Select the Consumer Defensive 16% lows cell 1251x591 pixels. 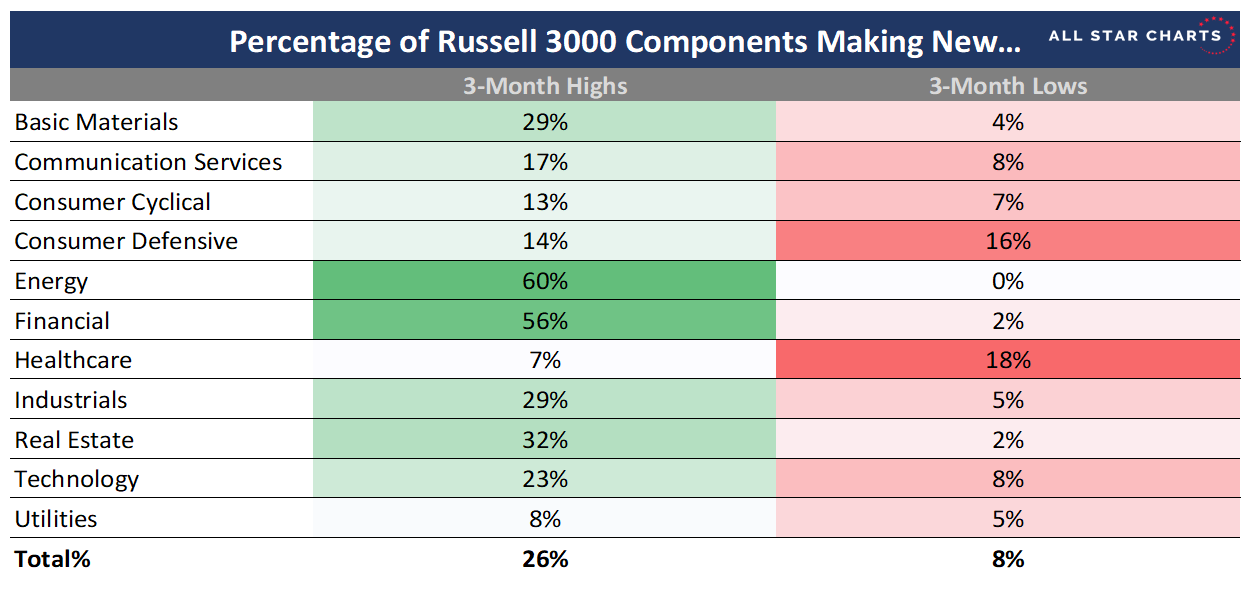tap(1008, 241)
